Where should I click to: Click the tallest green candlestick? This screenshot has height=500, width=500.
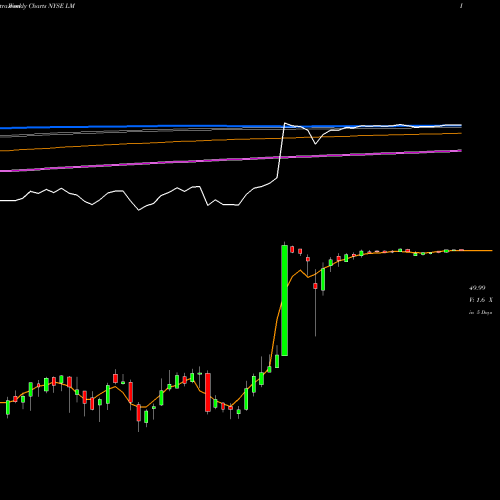coord(284,300)
